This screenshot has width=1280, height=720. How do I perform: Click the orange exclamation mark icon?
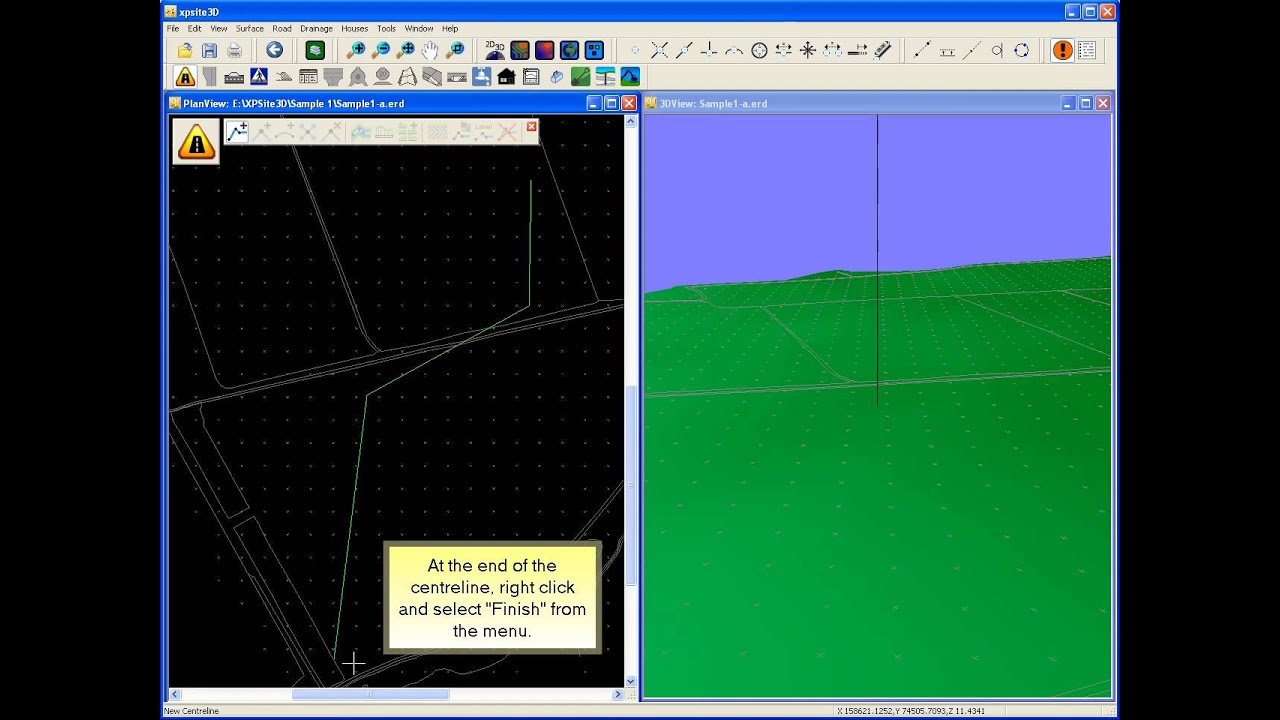pyautogui.click(x=1062, y=50)
